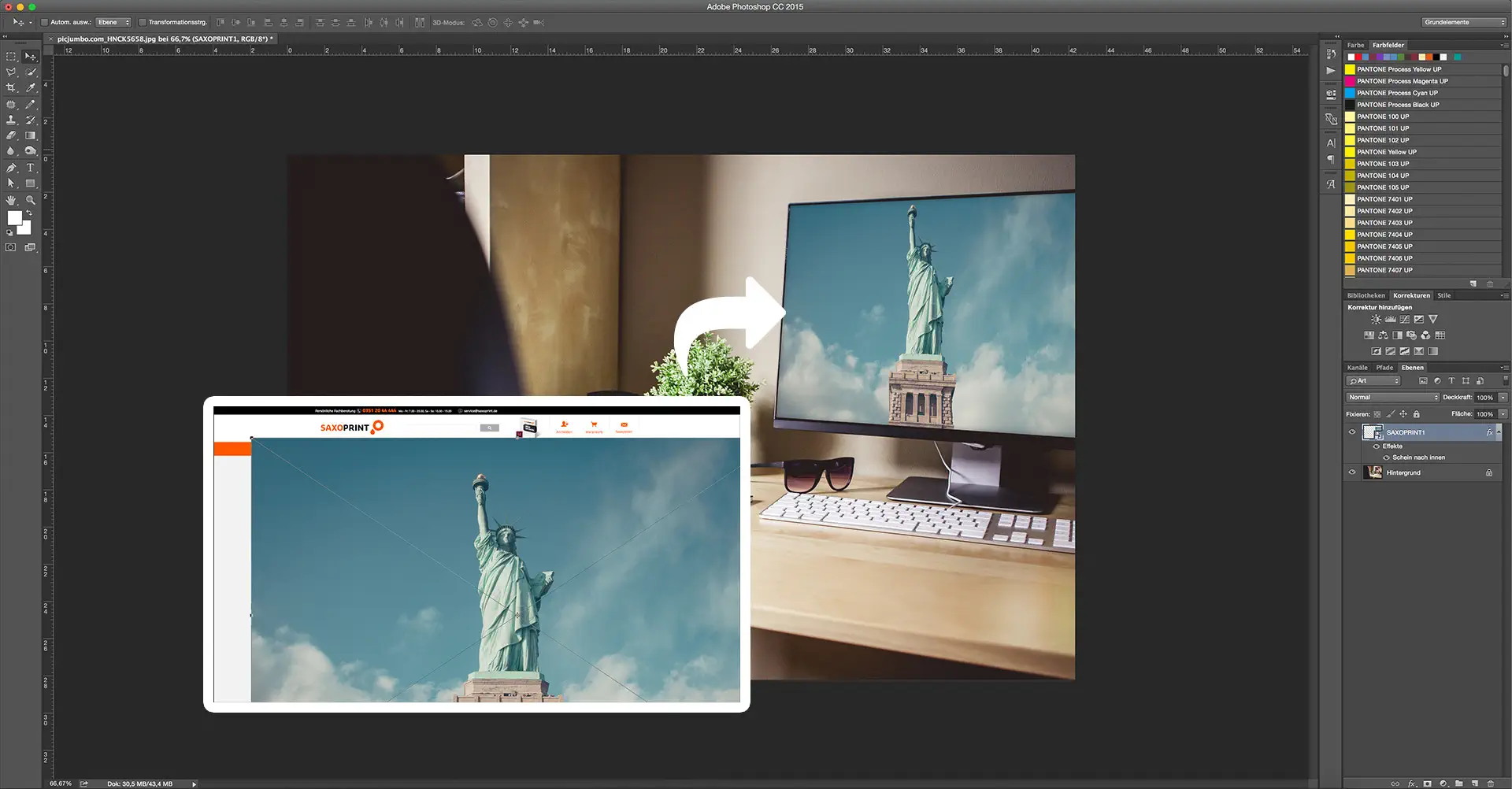The height and width of the screenshot is (789, 1512).
Task: Toggle visibility of Schein nach innen effect
Action: [x=1388, y=457]
